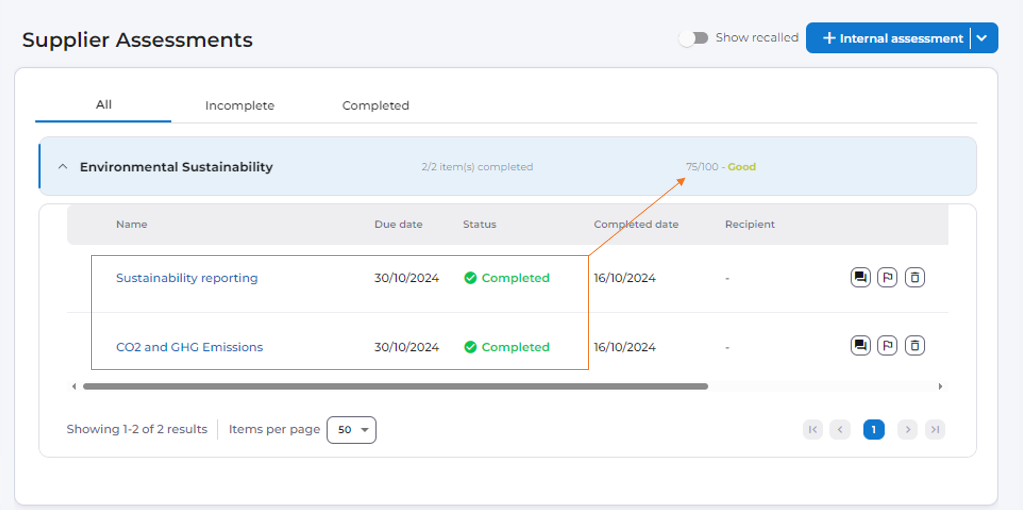Image resolution: width=1023 pixels, height=510 pixels.
Task: Open the CO2 and GHG Emissions link
Action: 189,347
